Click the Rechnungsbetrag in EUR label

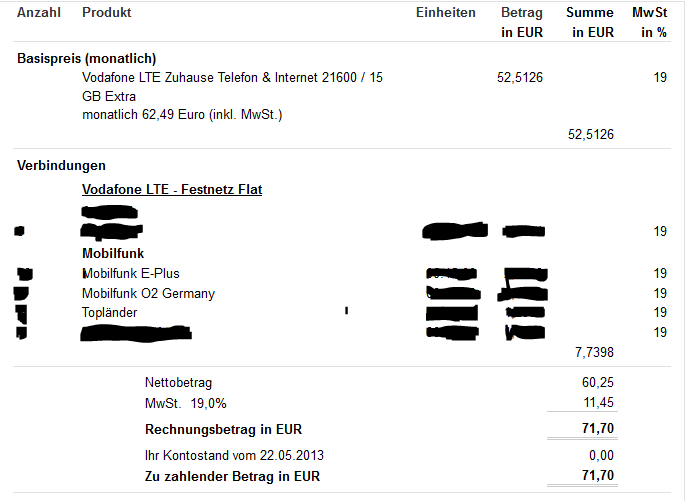coord(224,429)
